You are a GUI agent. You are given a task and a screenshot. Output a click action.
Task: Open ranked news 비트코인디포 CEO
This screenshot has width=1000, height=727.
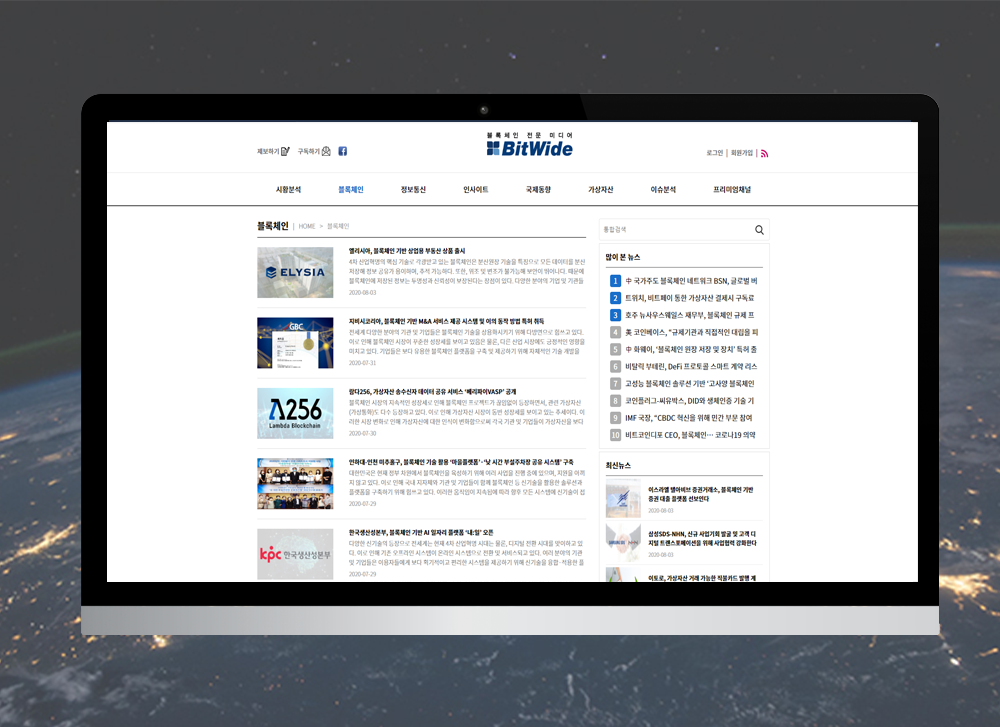pos(690,435)
